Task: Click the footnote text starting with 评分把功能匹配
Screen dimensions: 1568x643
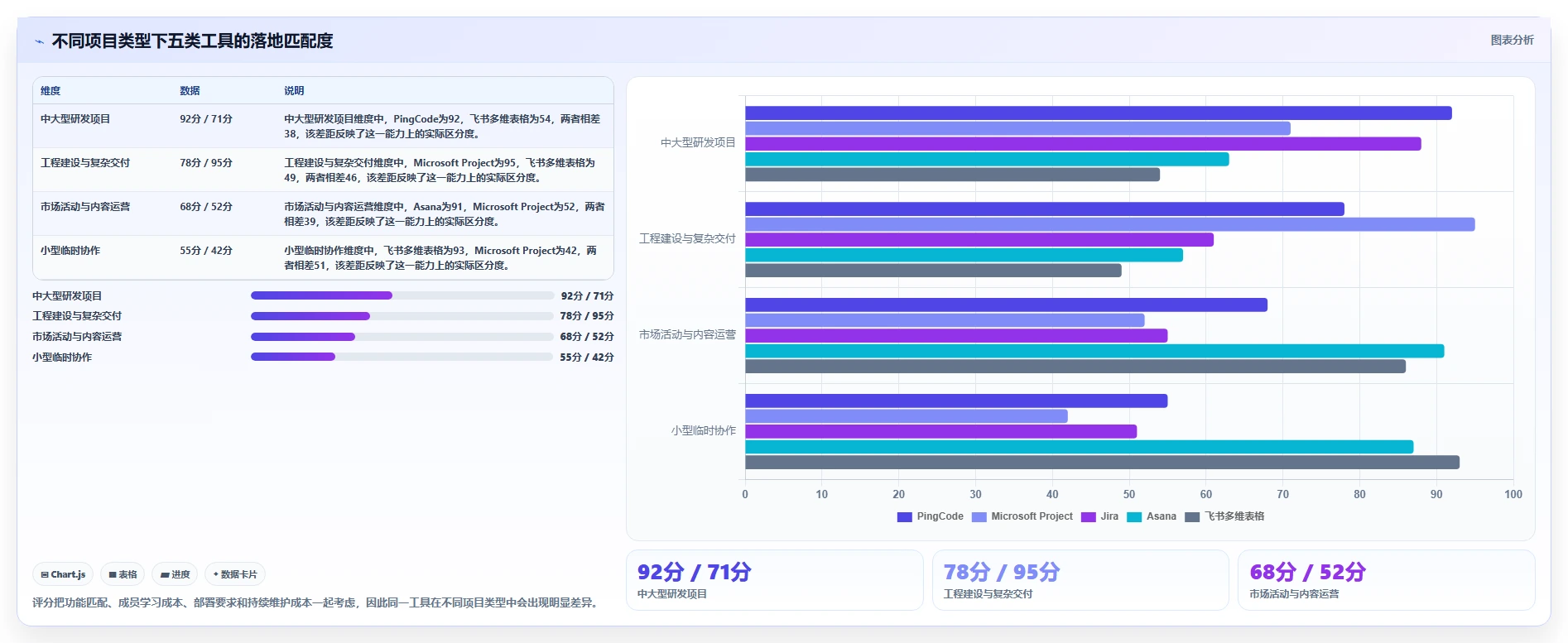Action: (315, 602)
